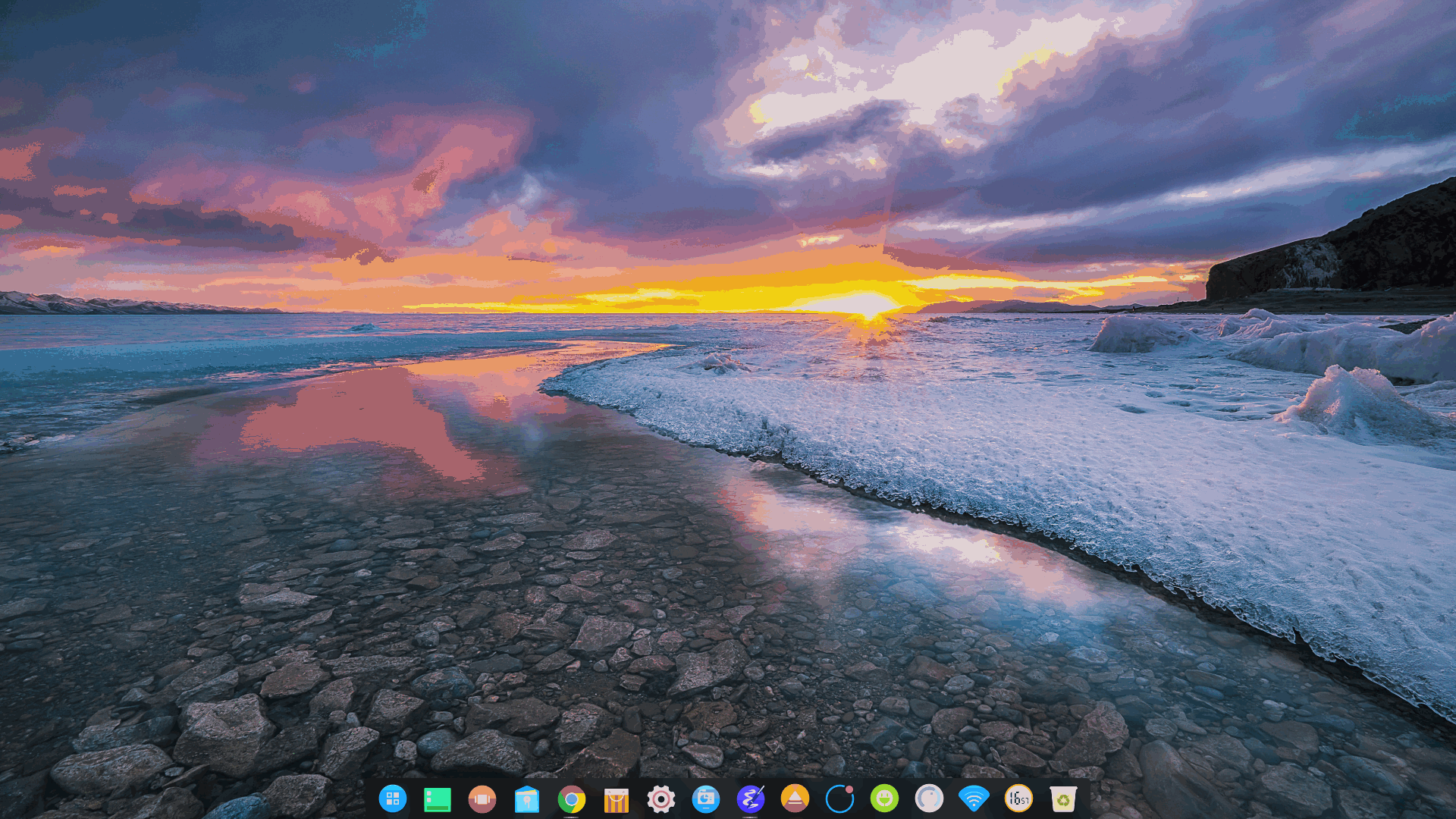Click the green power plug icon
This screenshot has width=1456, height=819.
(x=884, y=799)
